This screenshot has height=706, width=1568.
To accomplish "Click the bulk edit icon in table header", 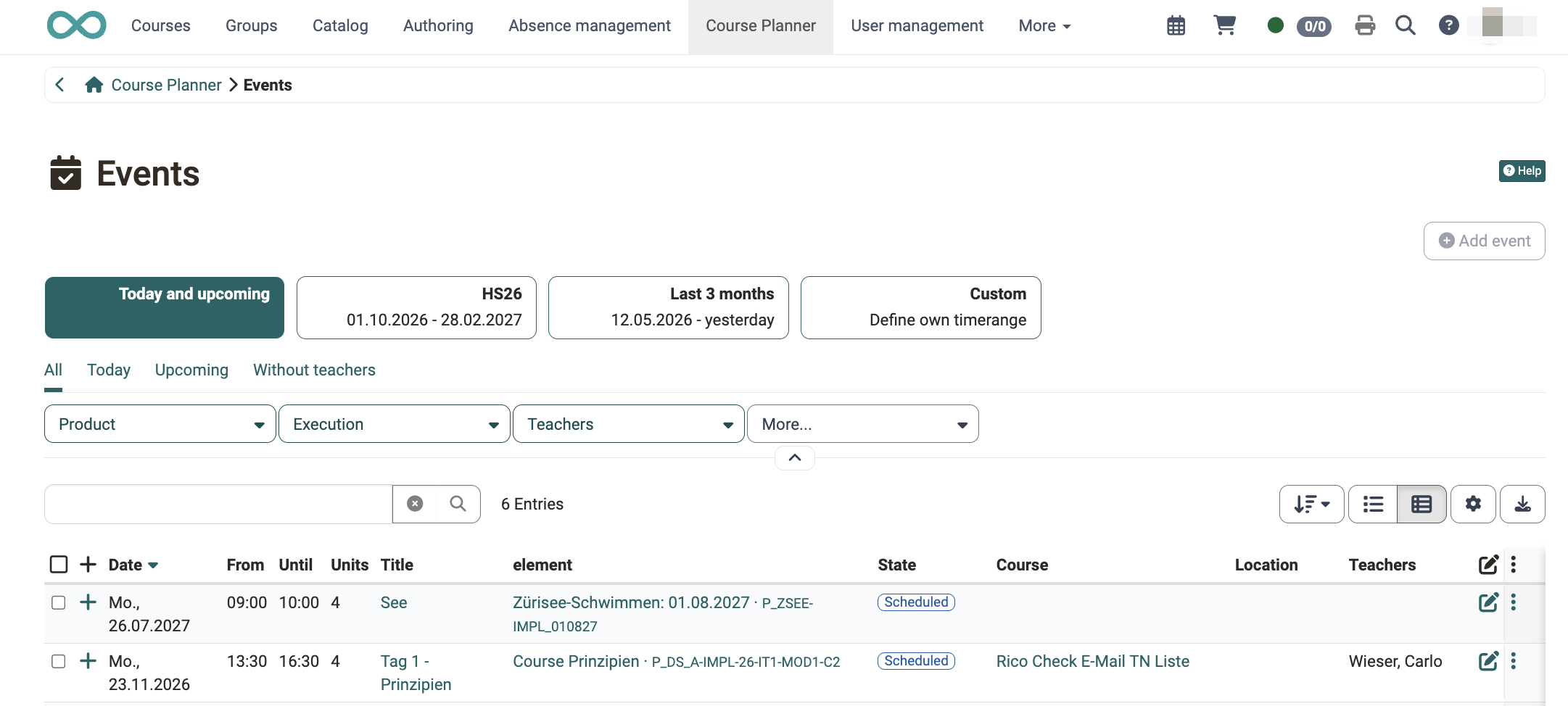I will (x=1488, y=565).
